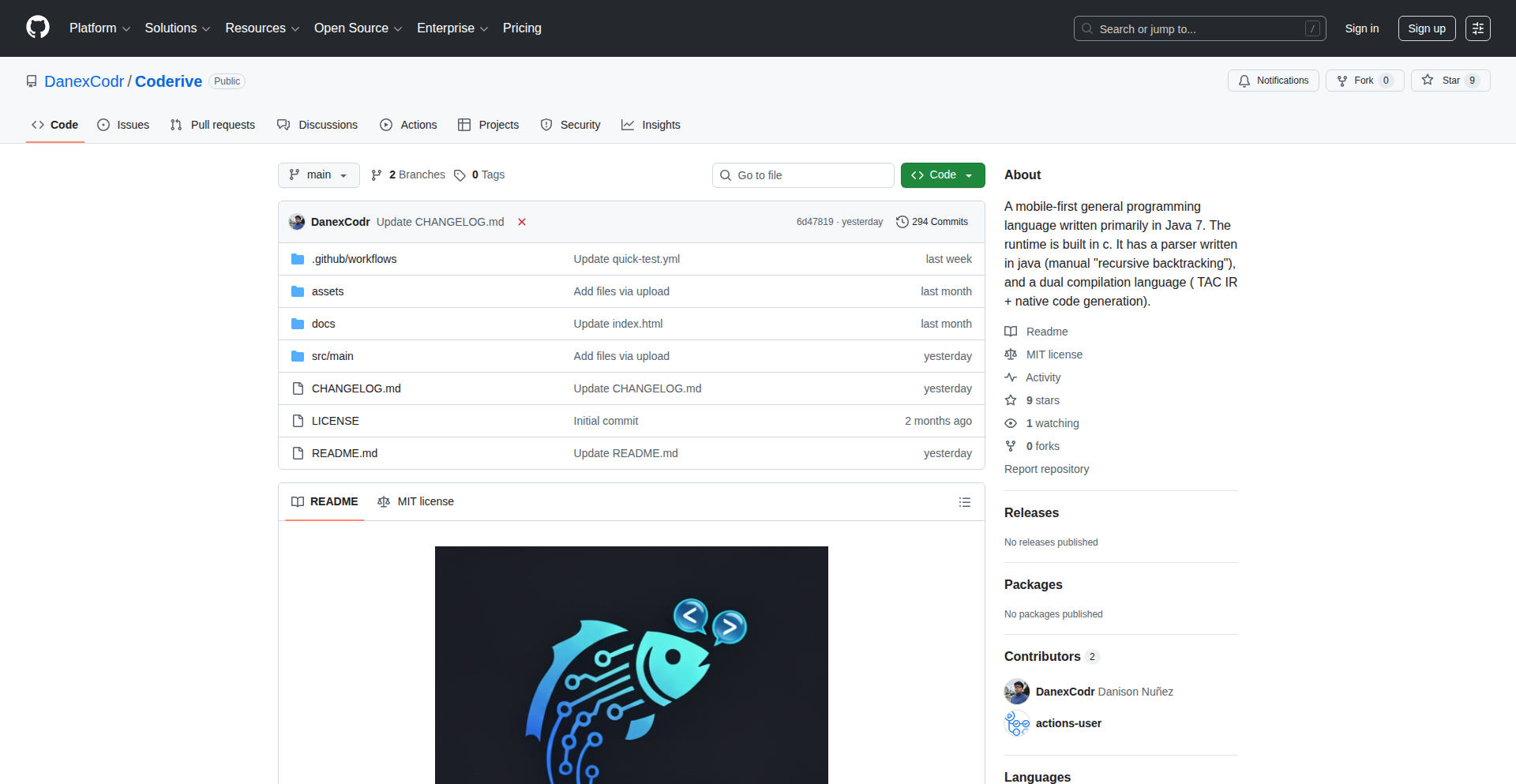
Task: Open the DanexCodr owner link in the title
Action: pyautogui.click(x=84, y=81)
